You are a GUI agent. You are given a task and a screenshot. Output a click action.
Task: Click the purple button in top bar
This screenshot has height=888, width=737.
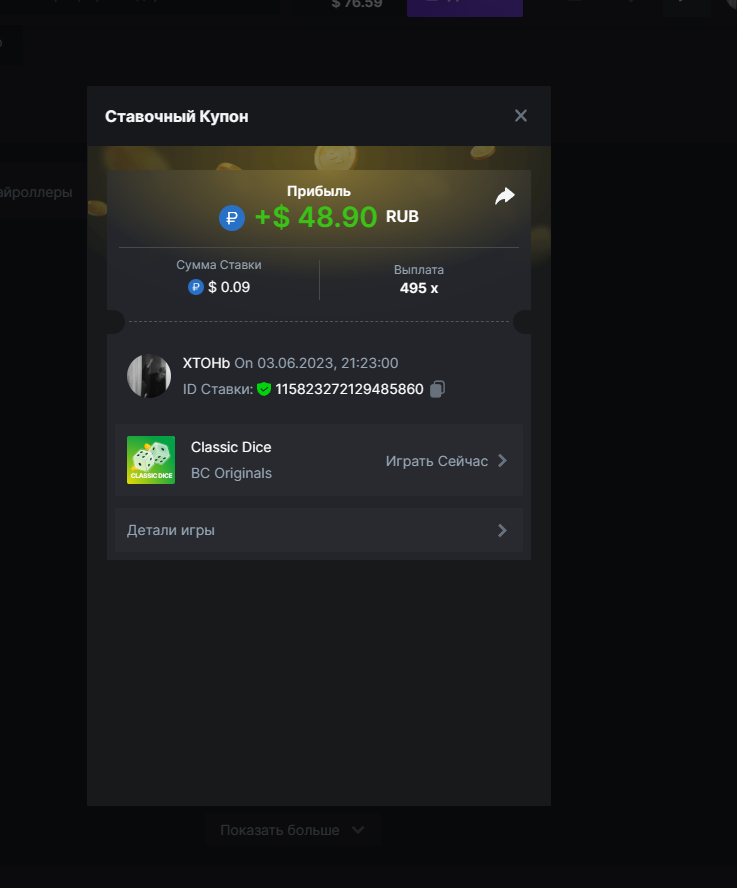tap(464, 6)
